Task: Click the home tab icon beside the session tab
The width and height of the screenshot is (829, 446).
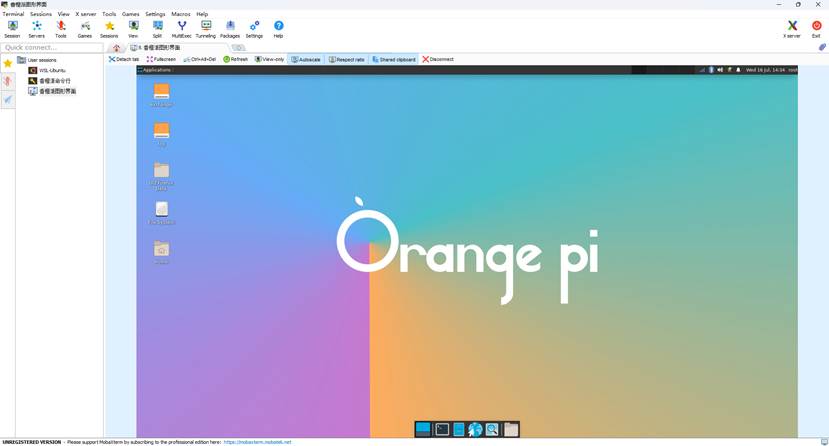Action: [116, 48]
